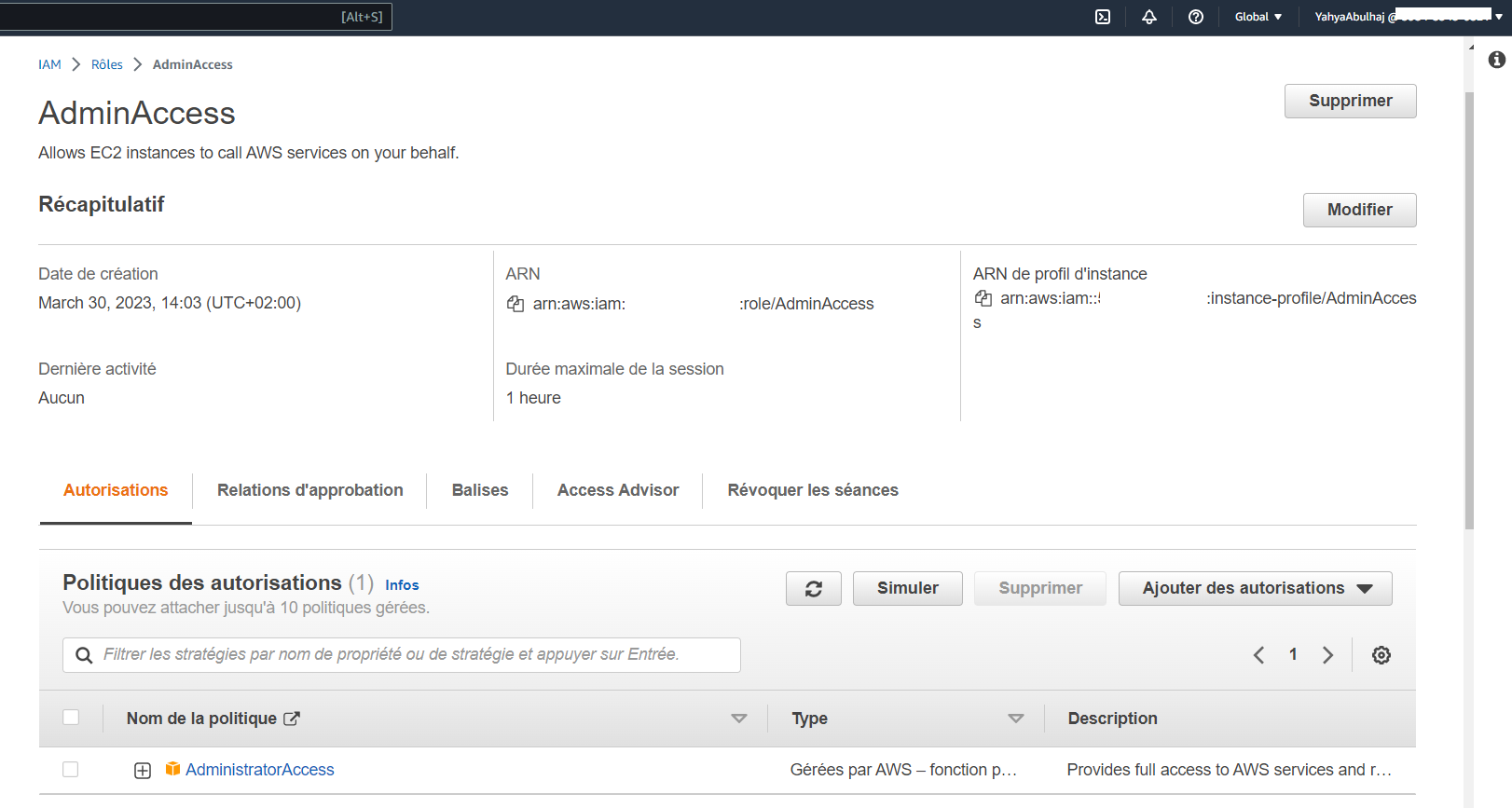This screenshot has height=808, width=1512.
Task: Open the Balises tab
Action: tap(480, 490)
